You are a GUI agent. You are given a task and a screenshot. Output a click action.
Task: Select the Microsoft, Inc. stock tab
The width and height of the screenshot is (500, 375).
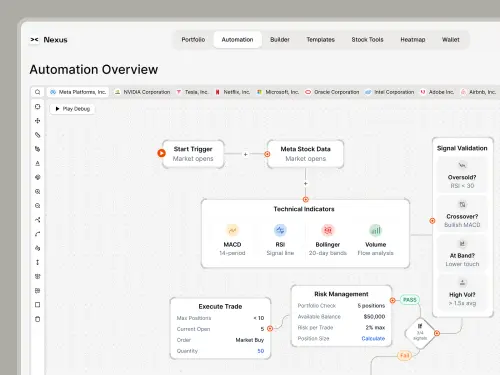[x=278, y=92]
